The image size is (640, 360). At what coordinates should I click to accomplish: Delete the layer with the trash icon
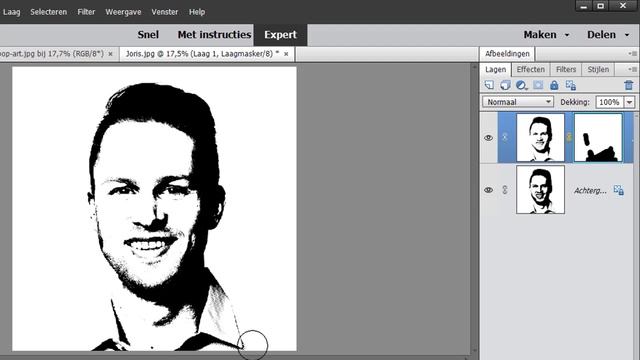(x=629, y=85)
